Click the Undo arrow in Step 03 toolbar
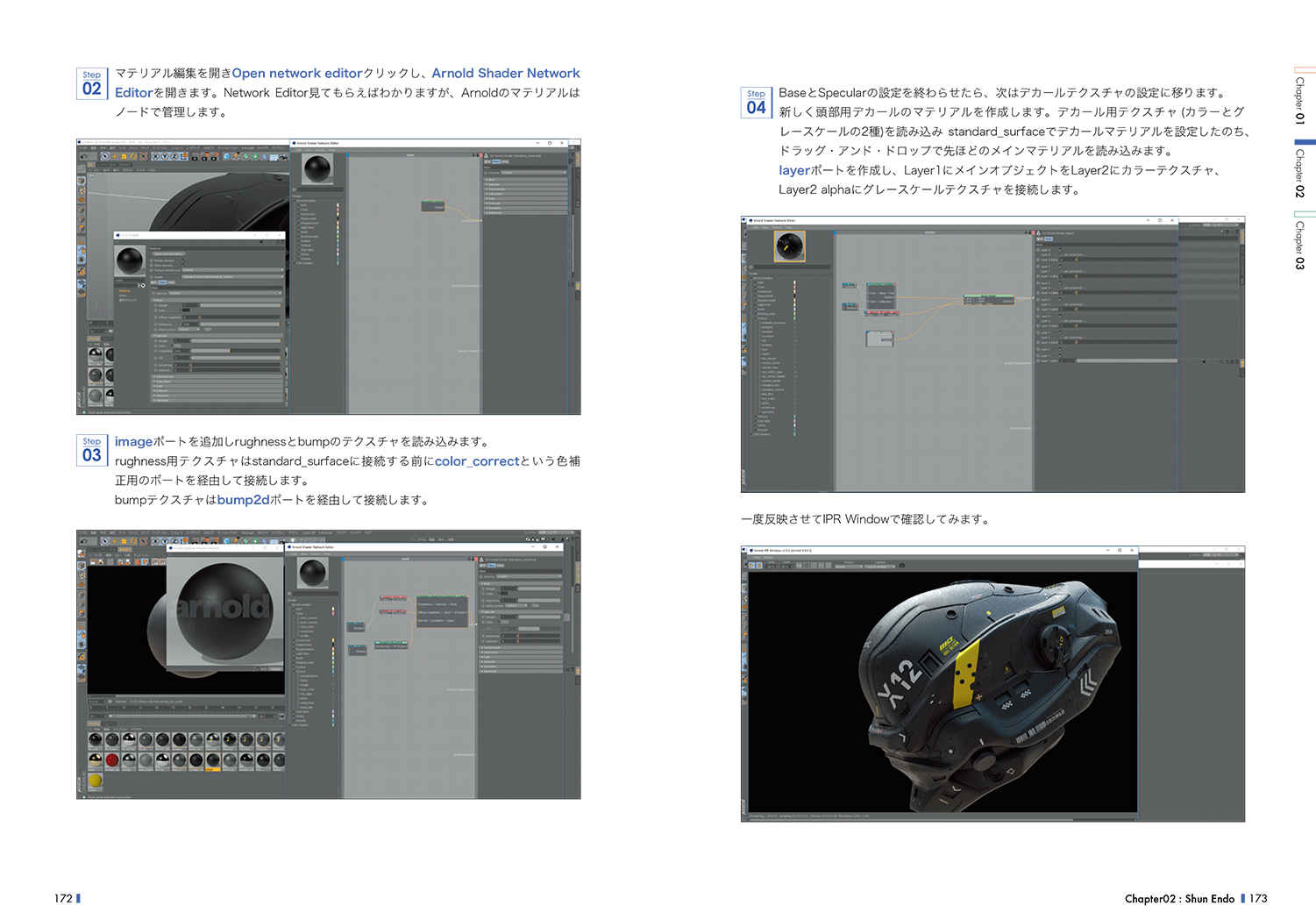 point(82,541)
